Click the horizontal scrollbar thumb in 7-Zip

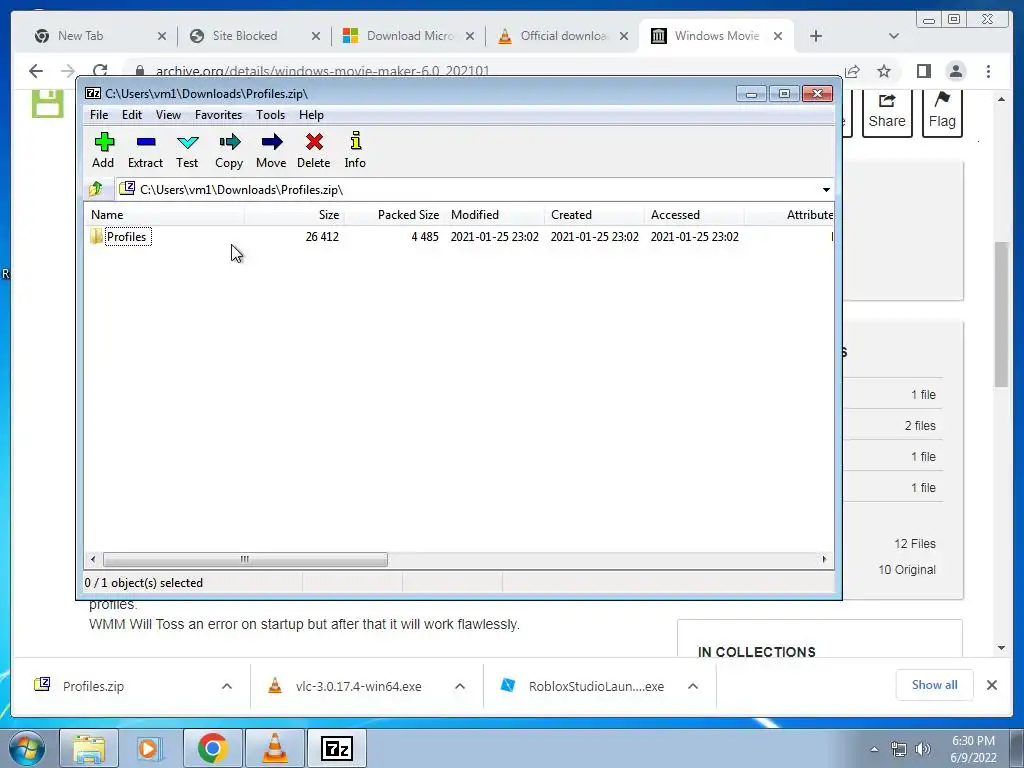[x=245, y=559]
